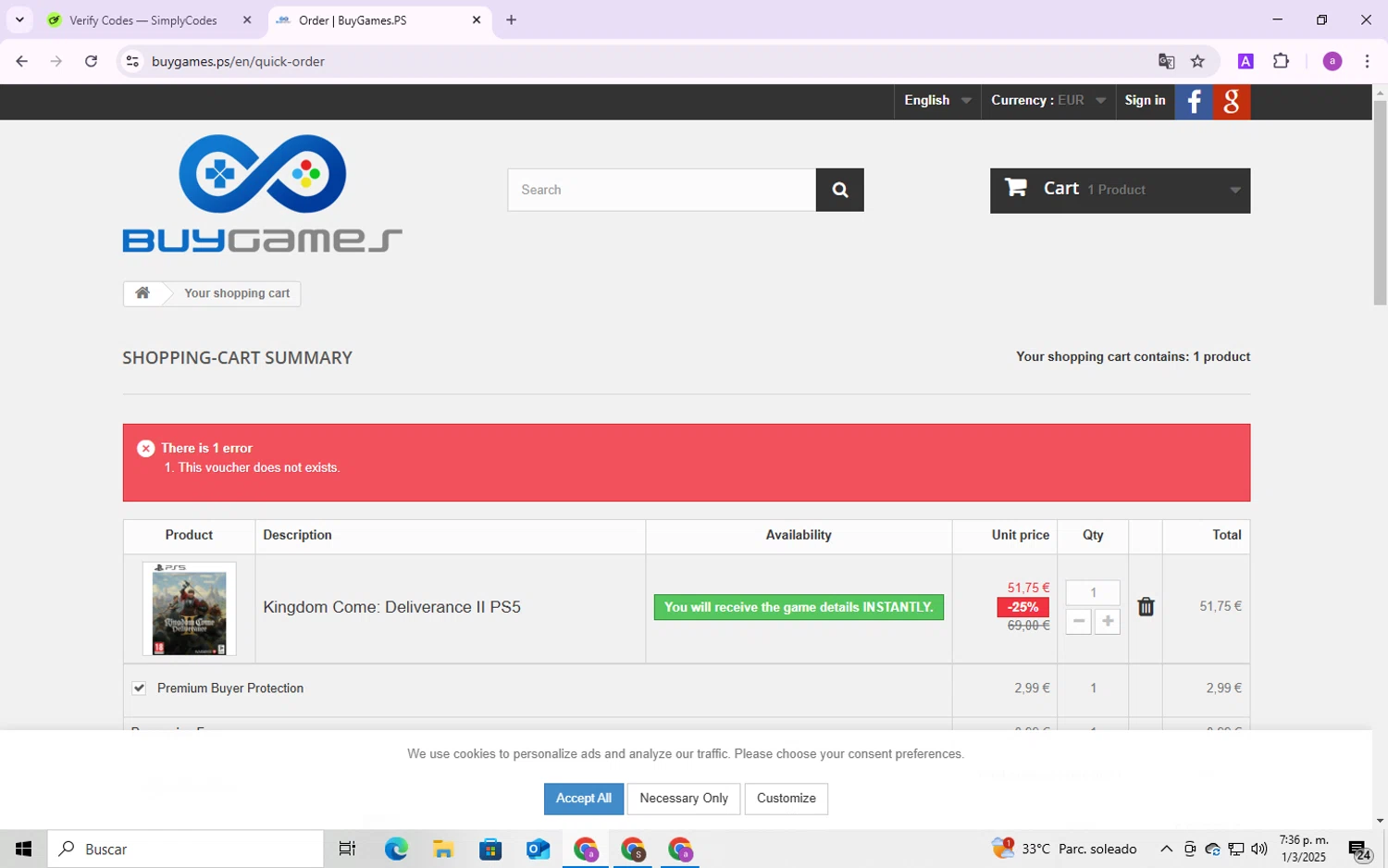Open the weather widget 33°C Parc. soleado

click(1064, 849)
